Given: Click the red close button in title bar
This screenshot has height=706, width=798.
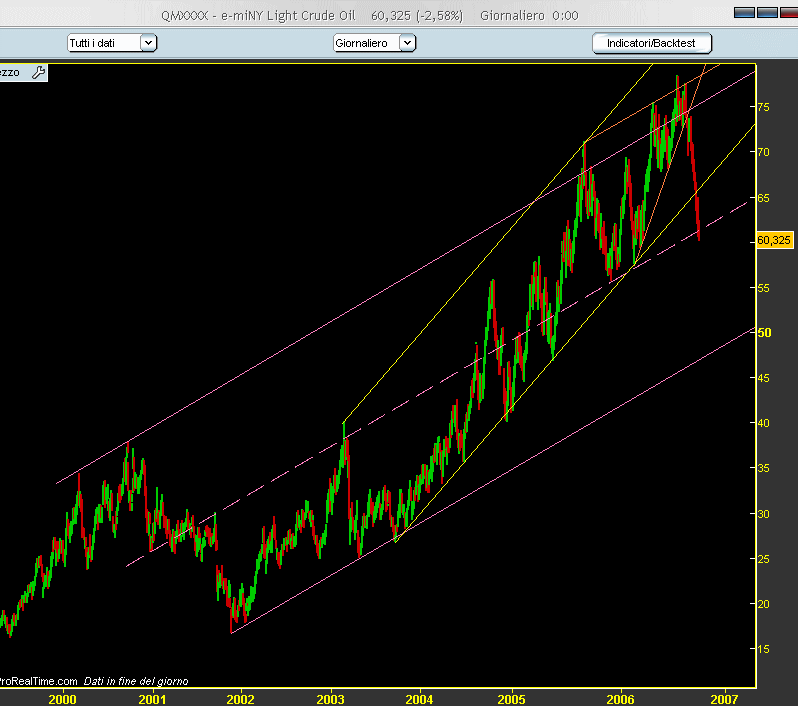Looking at the screenshot, I should [789, 12].
